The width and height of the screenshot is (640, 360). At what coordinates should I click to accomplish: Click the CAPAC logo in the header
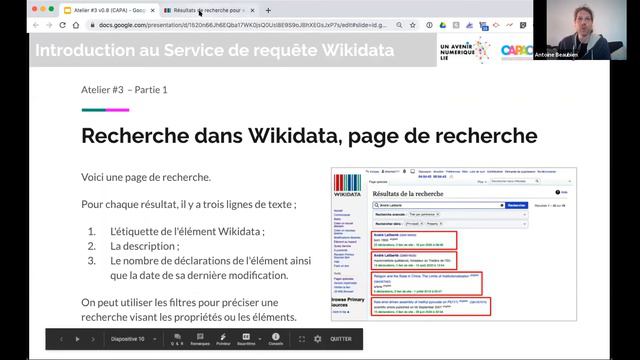[x=517, y=50]
